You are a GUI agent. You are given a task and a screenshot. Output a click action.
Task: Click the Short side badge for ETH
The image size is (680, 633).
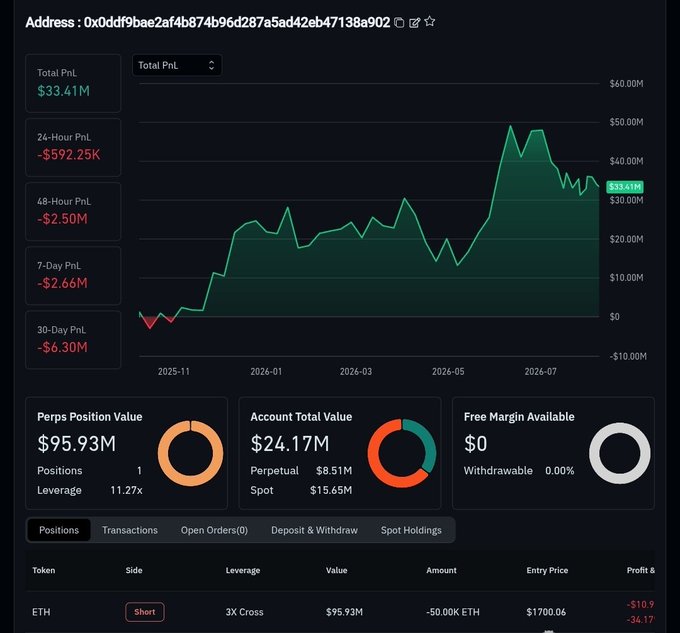145,612
